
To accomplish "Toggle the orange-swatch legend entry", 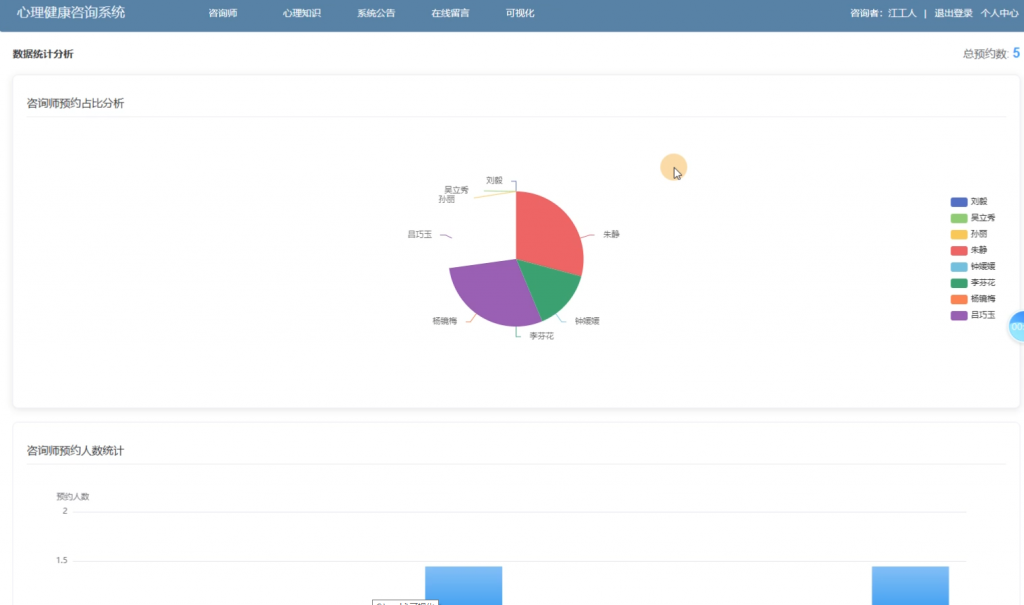I will [973, 299].
